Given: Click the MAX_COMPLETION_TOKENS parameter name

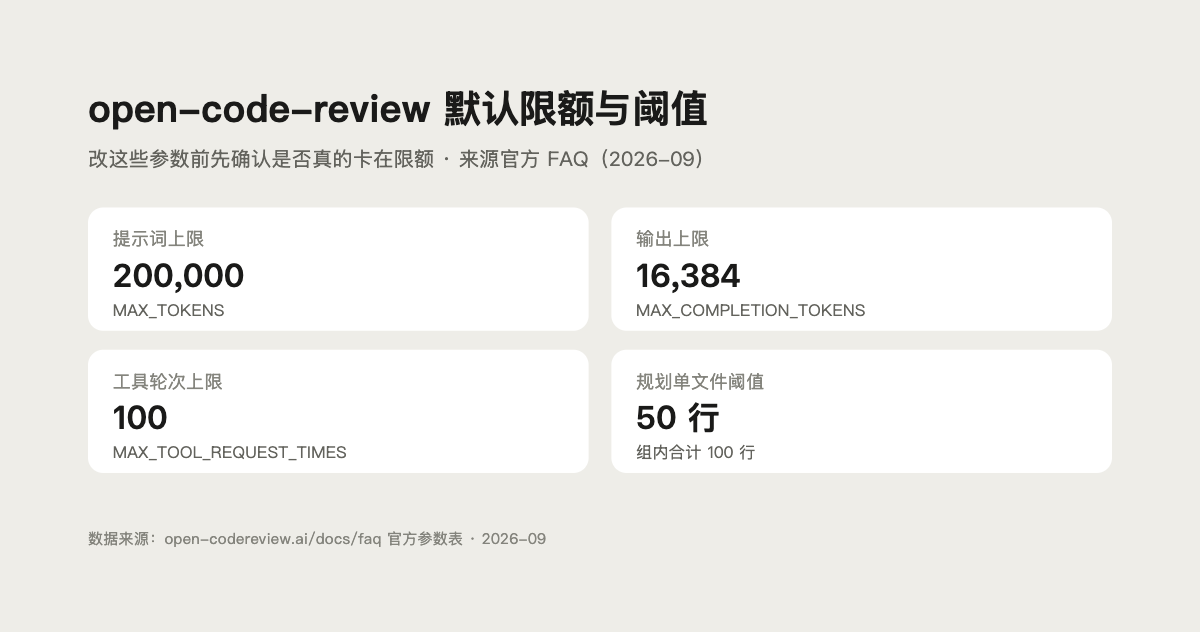Looking at the screenshot, I should tap(750, 310).
